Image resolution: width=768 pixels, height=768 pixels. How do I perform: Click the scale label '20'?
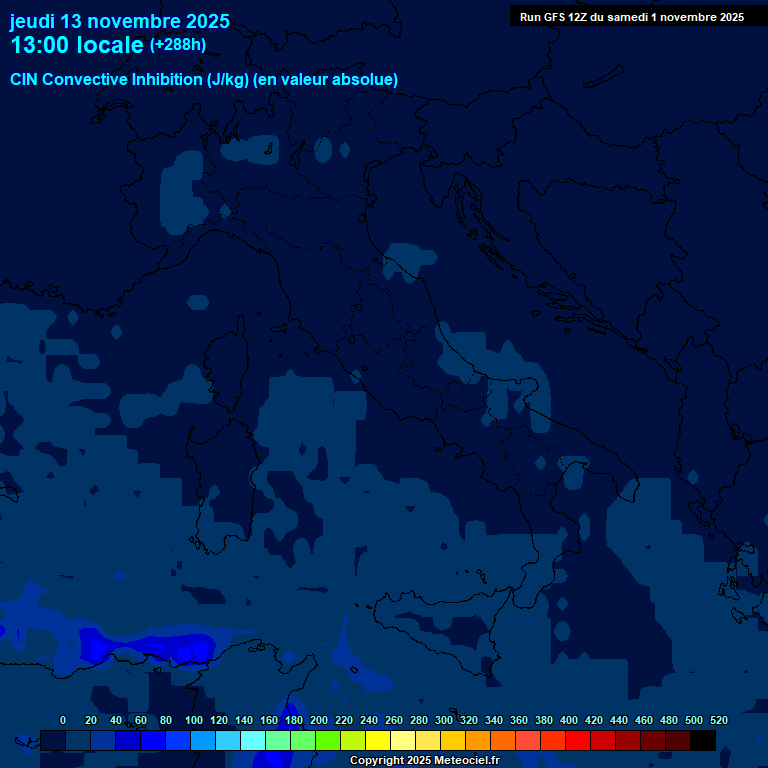coord(91,720)
